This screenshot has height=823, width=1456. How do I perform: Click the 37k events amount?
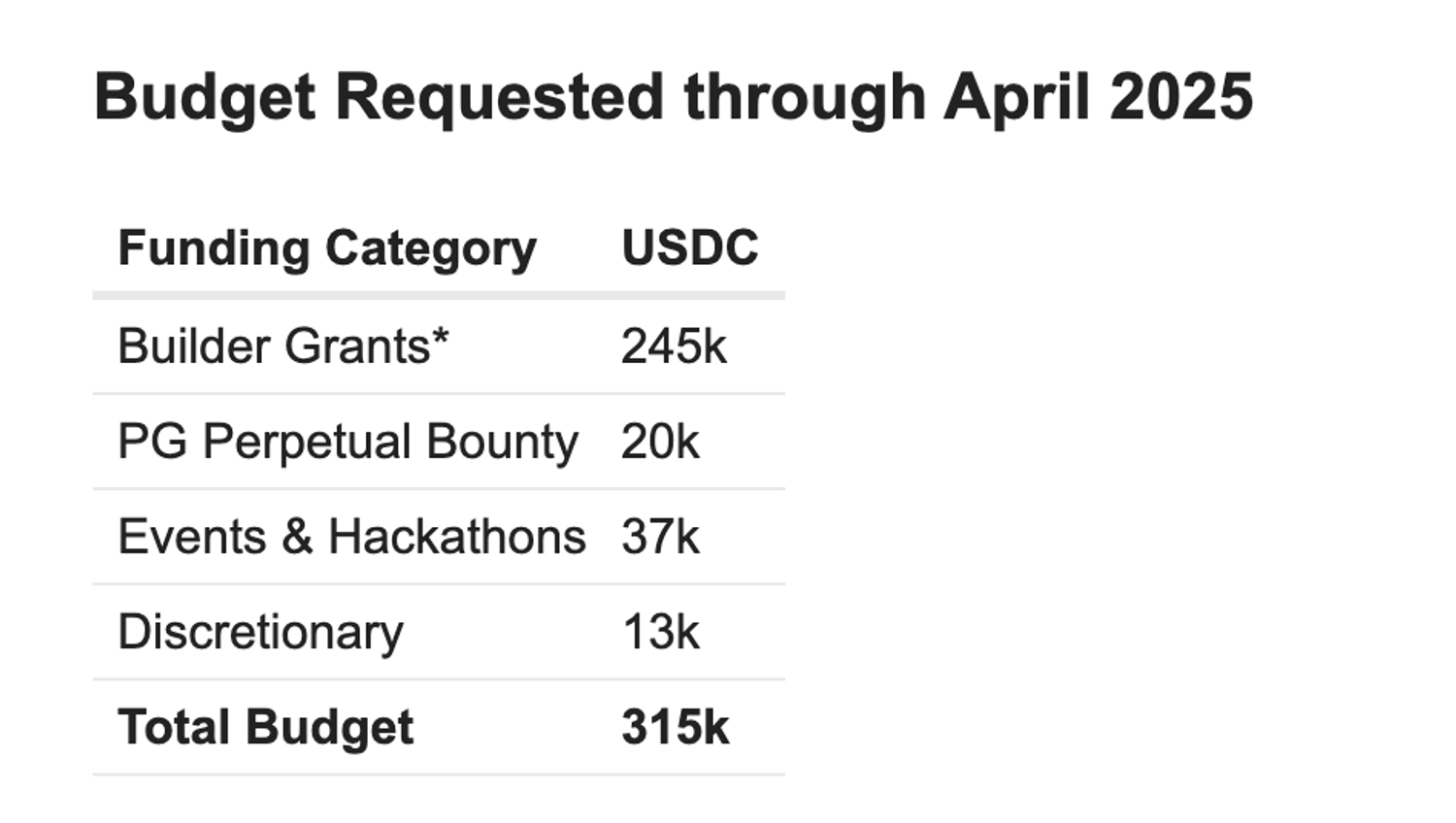tap(660, 537)
